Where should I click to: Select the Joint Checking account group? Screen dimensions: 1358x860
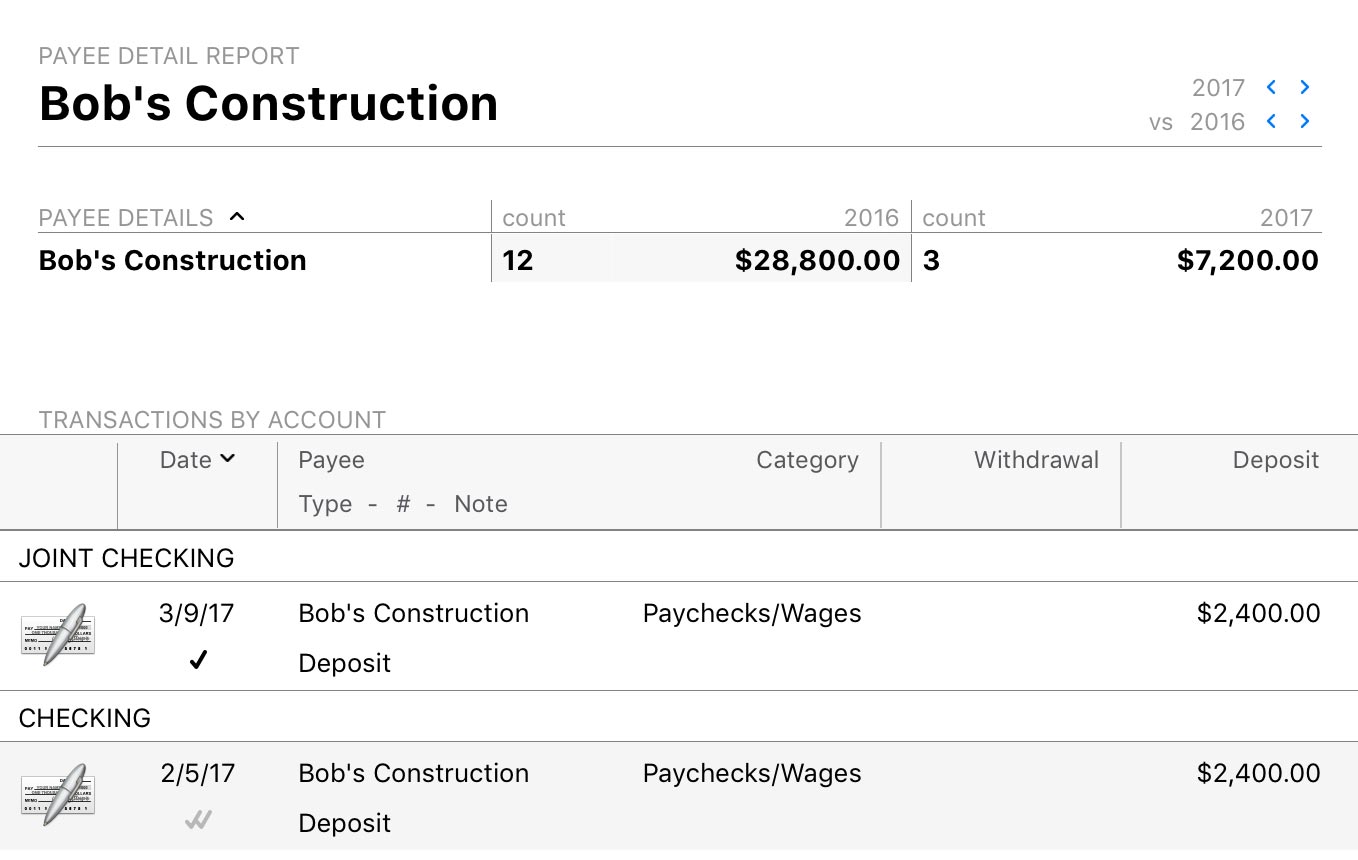(126, 558)
